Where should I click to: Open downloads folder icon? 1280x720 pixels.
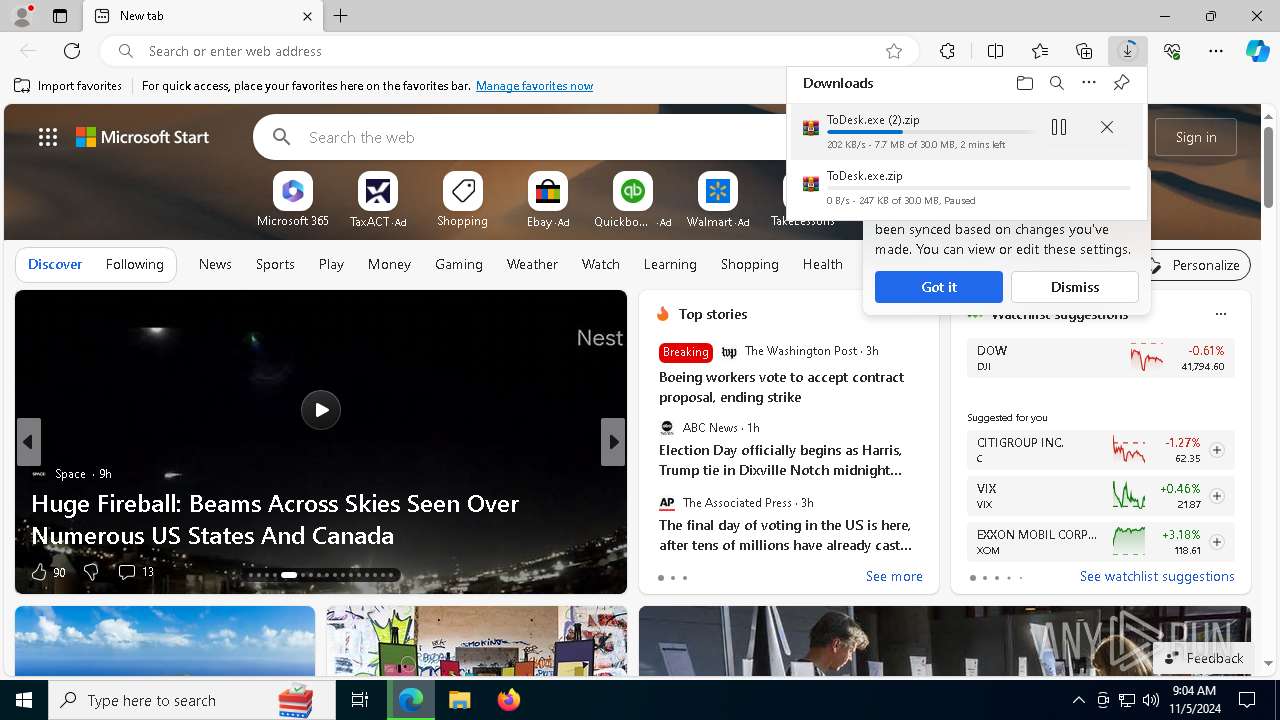(x=1025, y=83)
